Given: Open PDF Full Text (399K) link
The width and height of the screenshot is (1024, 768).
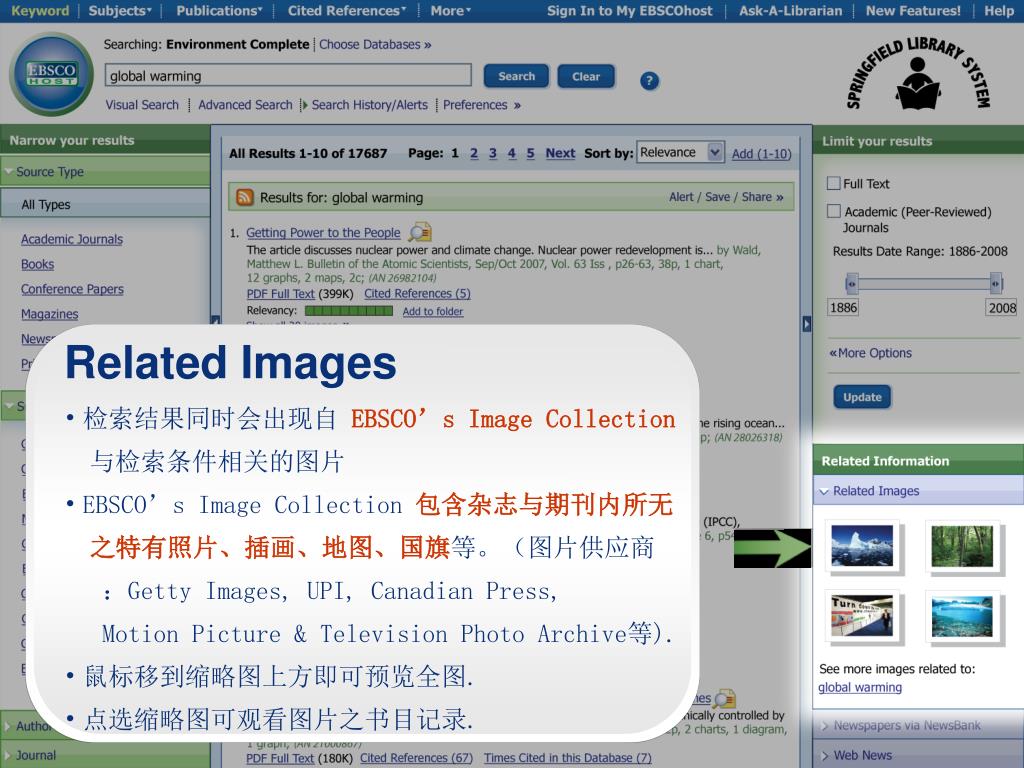Looking at the screenshot, I should [x=280, y=294].
